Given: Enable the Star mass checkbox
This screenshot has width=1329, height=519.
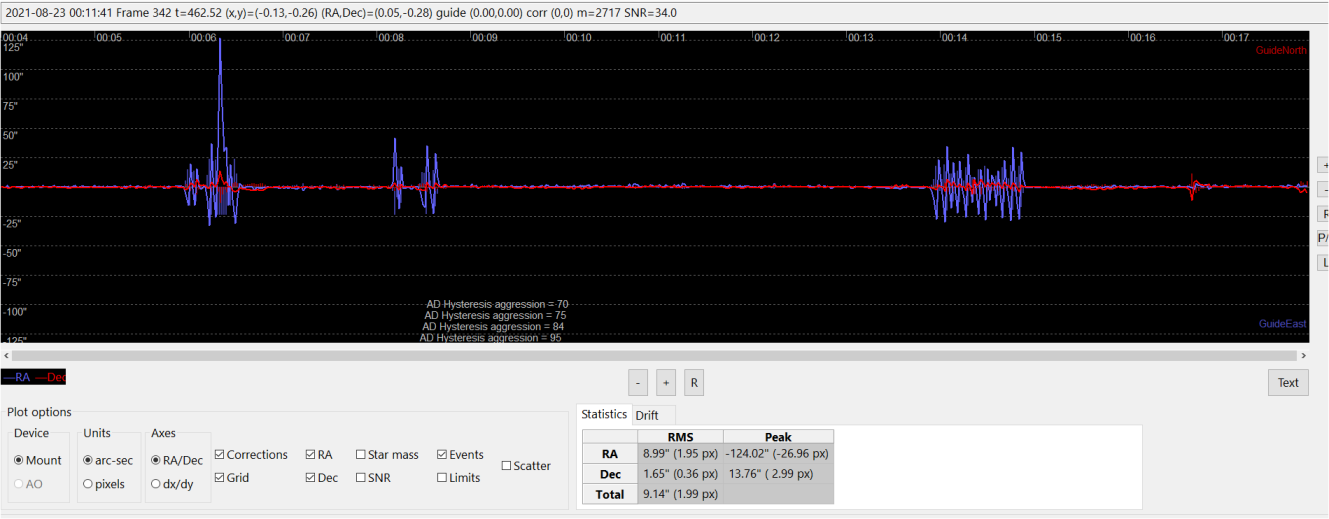Looking at the screenshot, I should tap(387, 454).
